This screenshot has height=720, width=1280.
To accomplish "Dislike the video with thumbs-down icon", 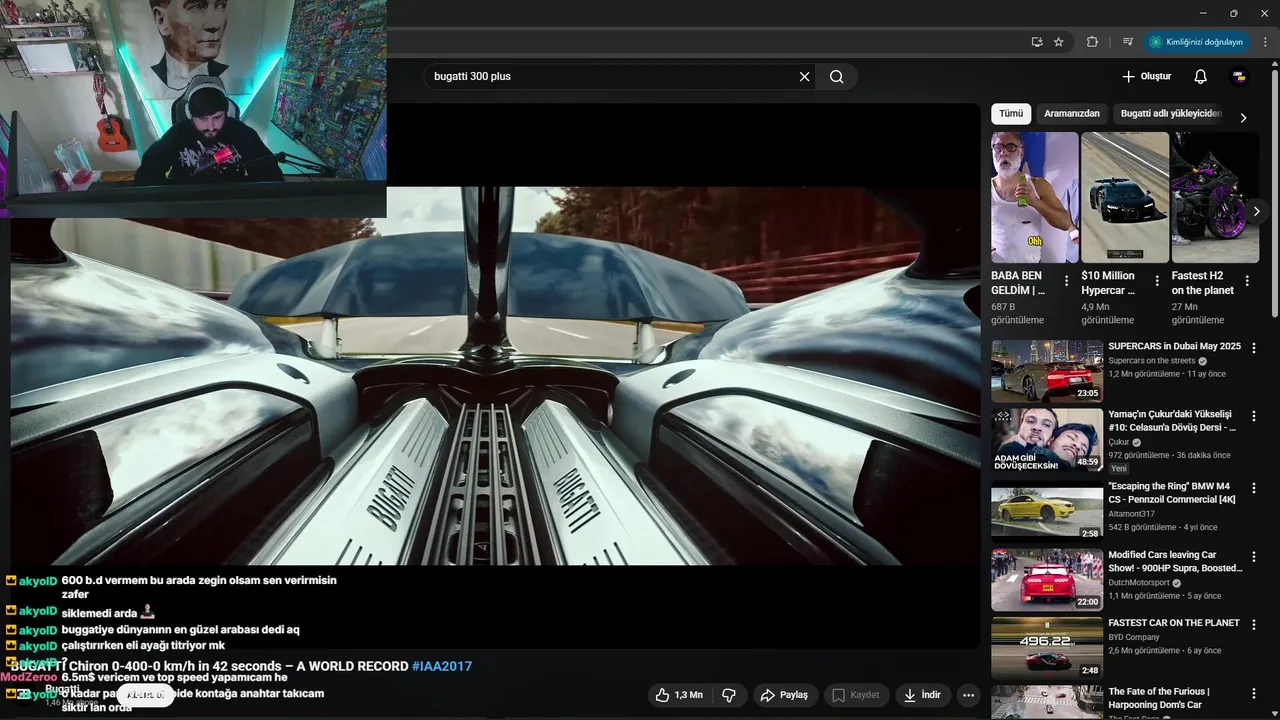I will [x=729, y=695].
